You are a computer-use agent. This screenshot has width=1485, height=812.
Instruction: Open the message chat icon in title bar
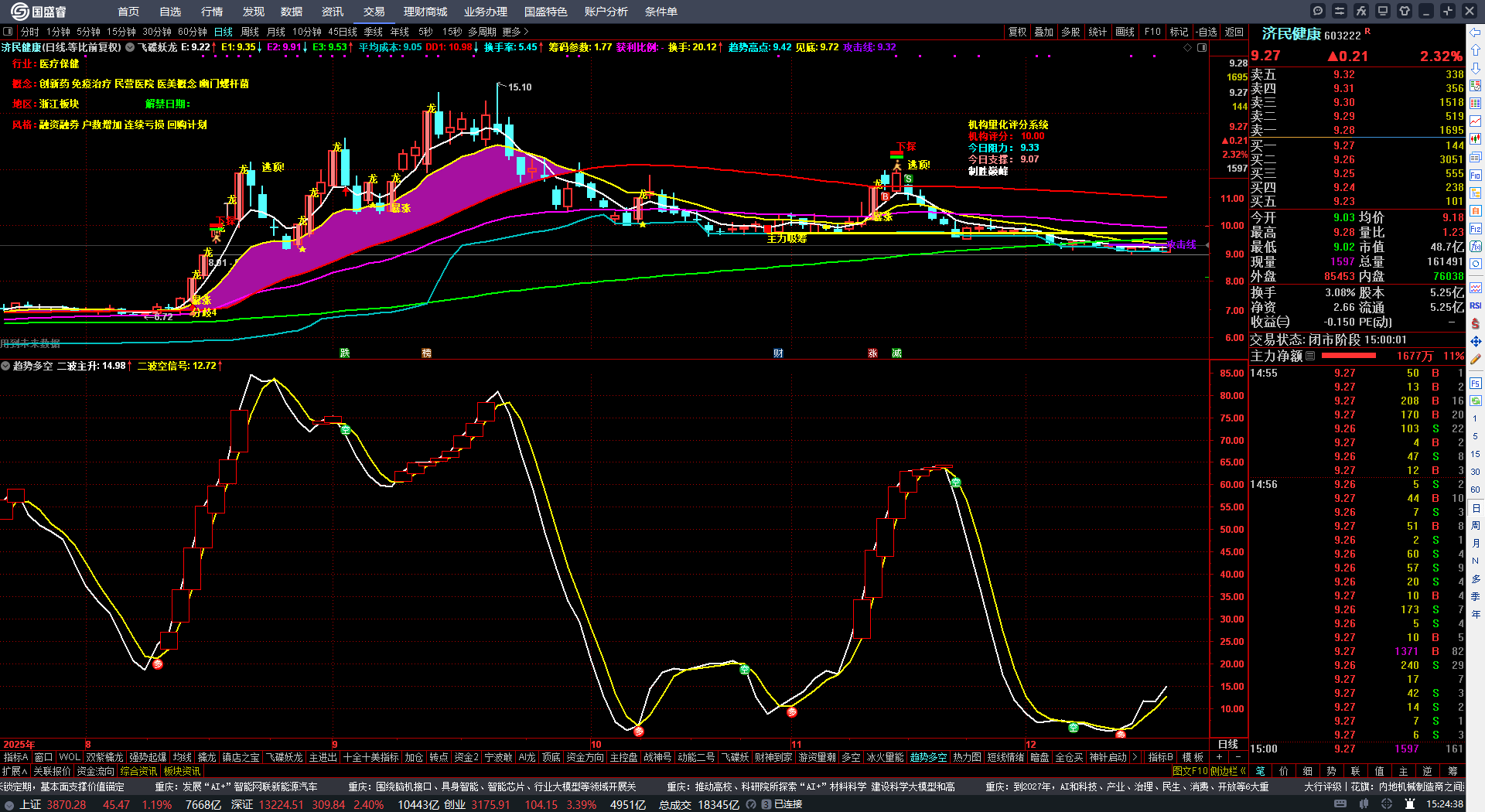point(1318,11)
